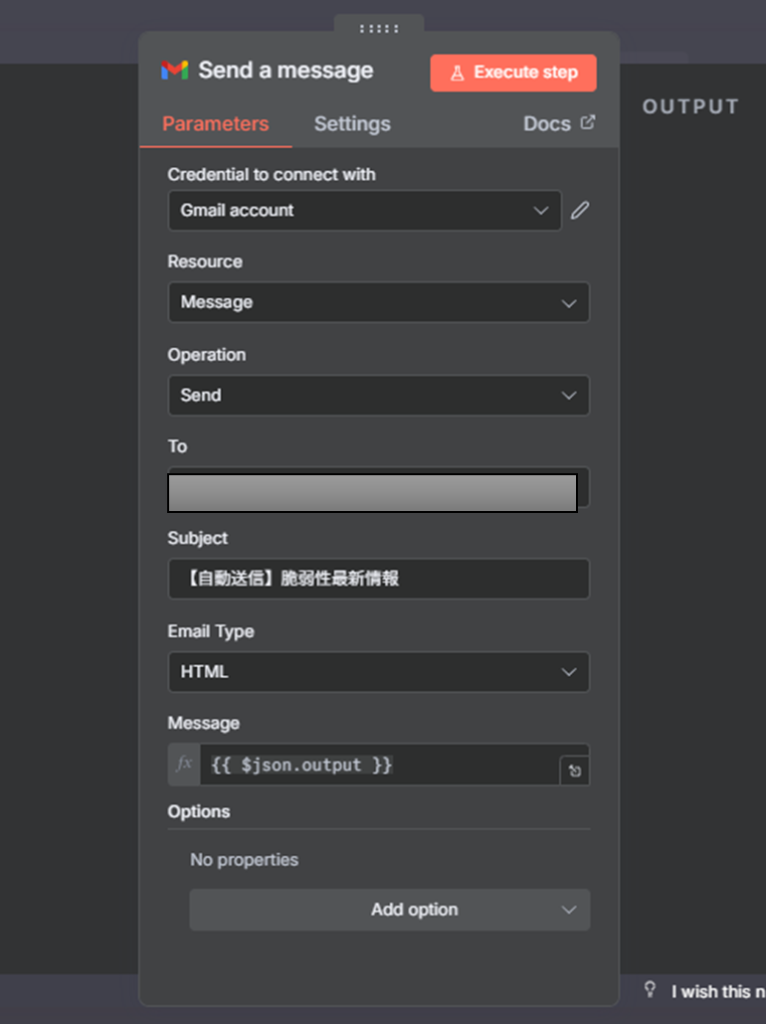Click the fx expression icon beside Message
Image resolution: width=766 pixels, height=1024 pixels.
tap(184, 765)
